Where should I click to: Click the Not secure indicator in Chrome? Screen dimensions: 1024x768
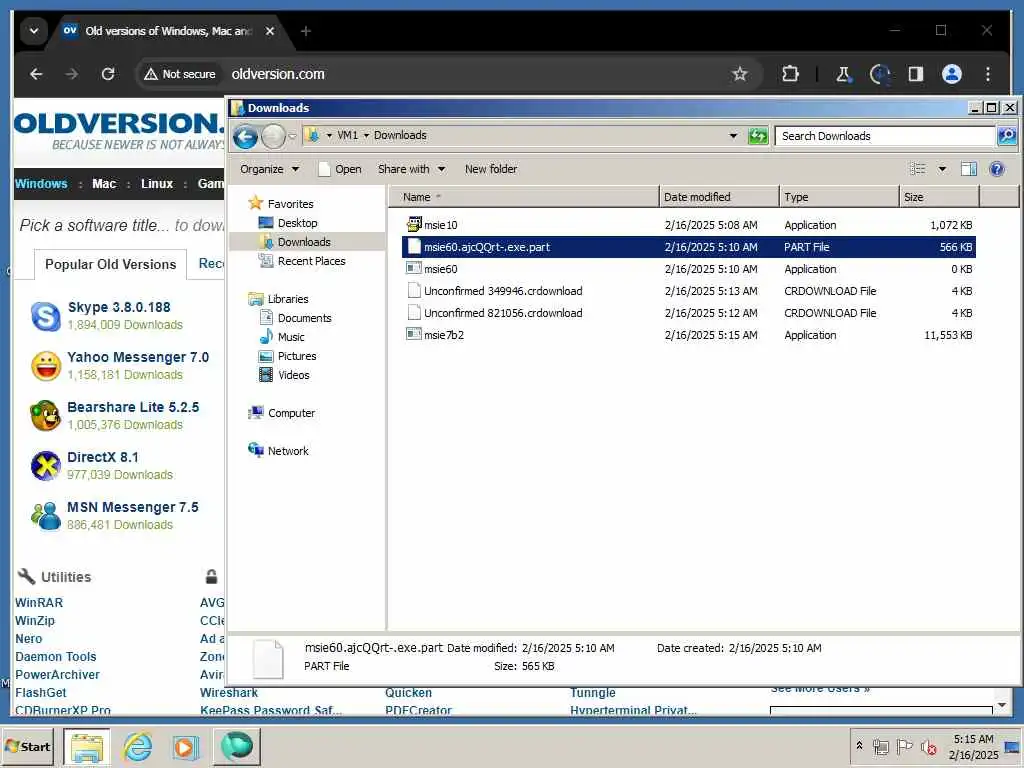(180, 74)
